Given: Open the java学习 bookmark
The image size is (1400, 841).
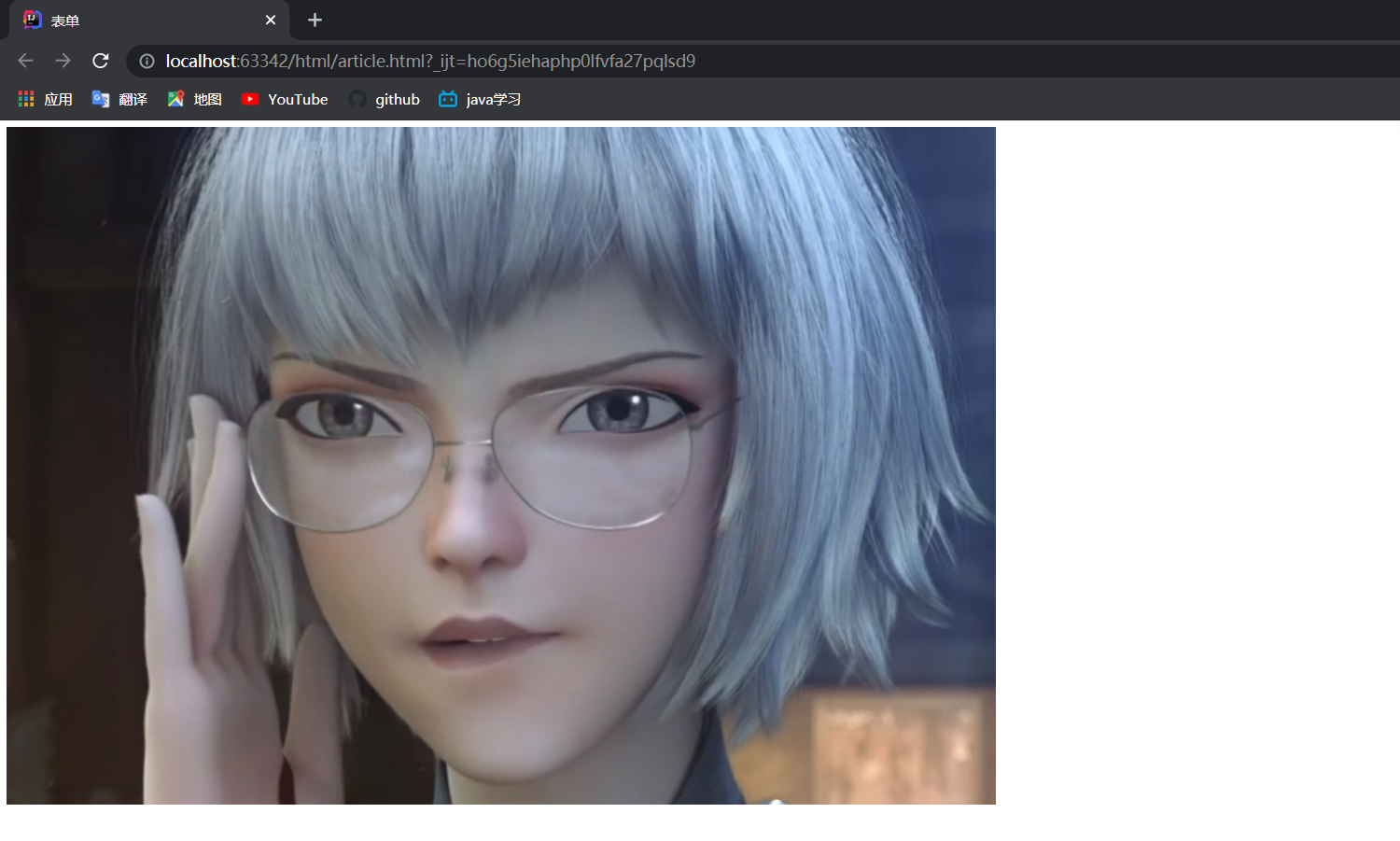Looking at the screenshot, I should pos(480,99).
